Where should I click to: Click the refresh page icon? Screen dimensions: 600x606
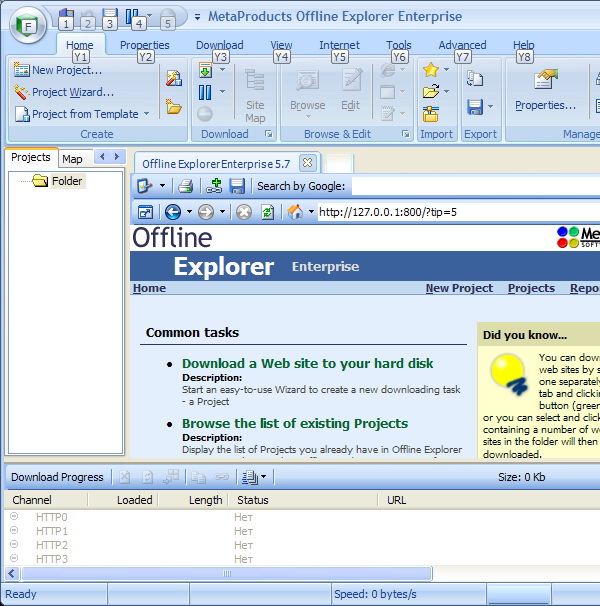pos(267,212)
